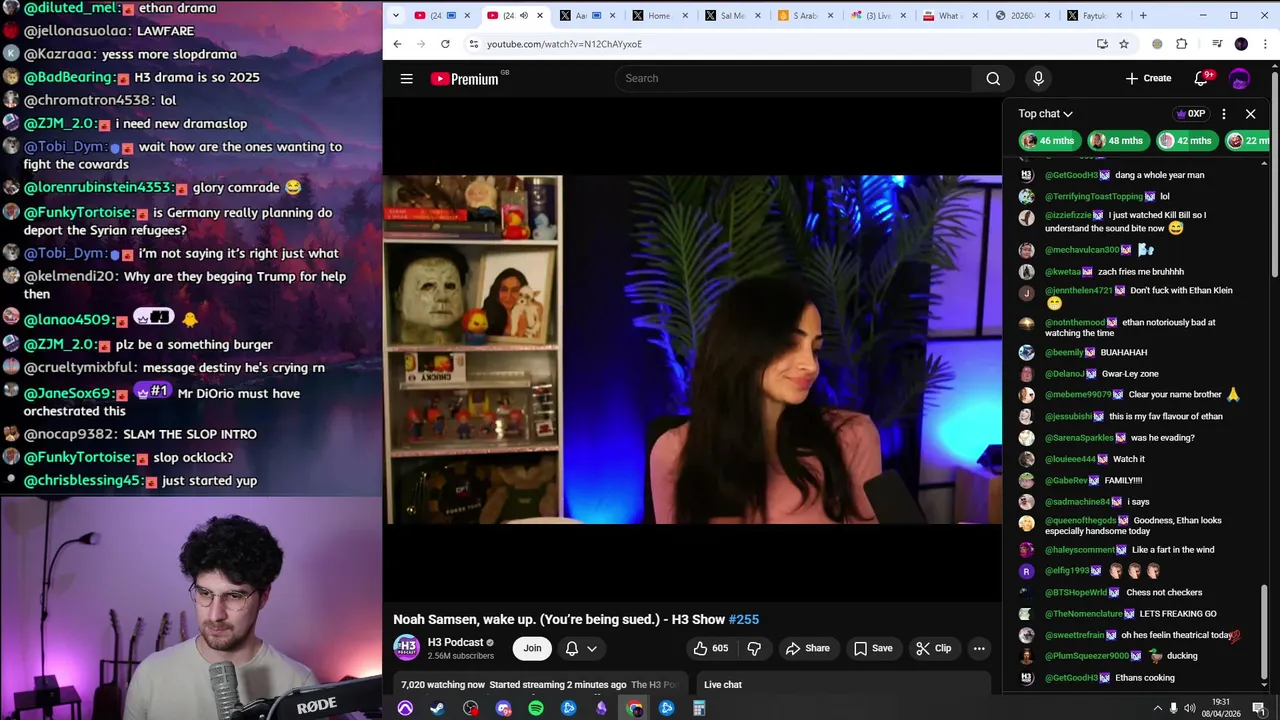Open Chrome profile avatar

pos(1241,44)
